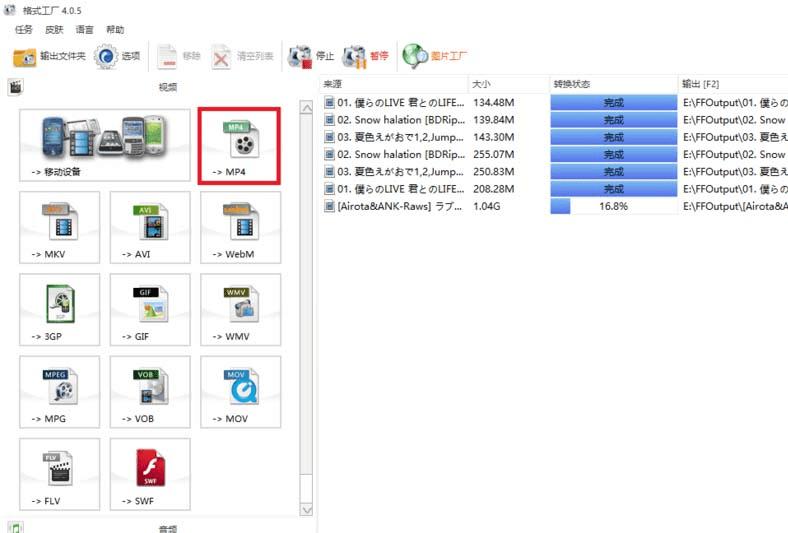The height and width of the screenshot is (533, 788).
Task: Click the music note icon beside 音频
Action: (x=16, y=527)
